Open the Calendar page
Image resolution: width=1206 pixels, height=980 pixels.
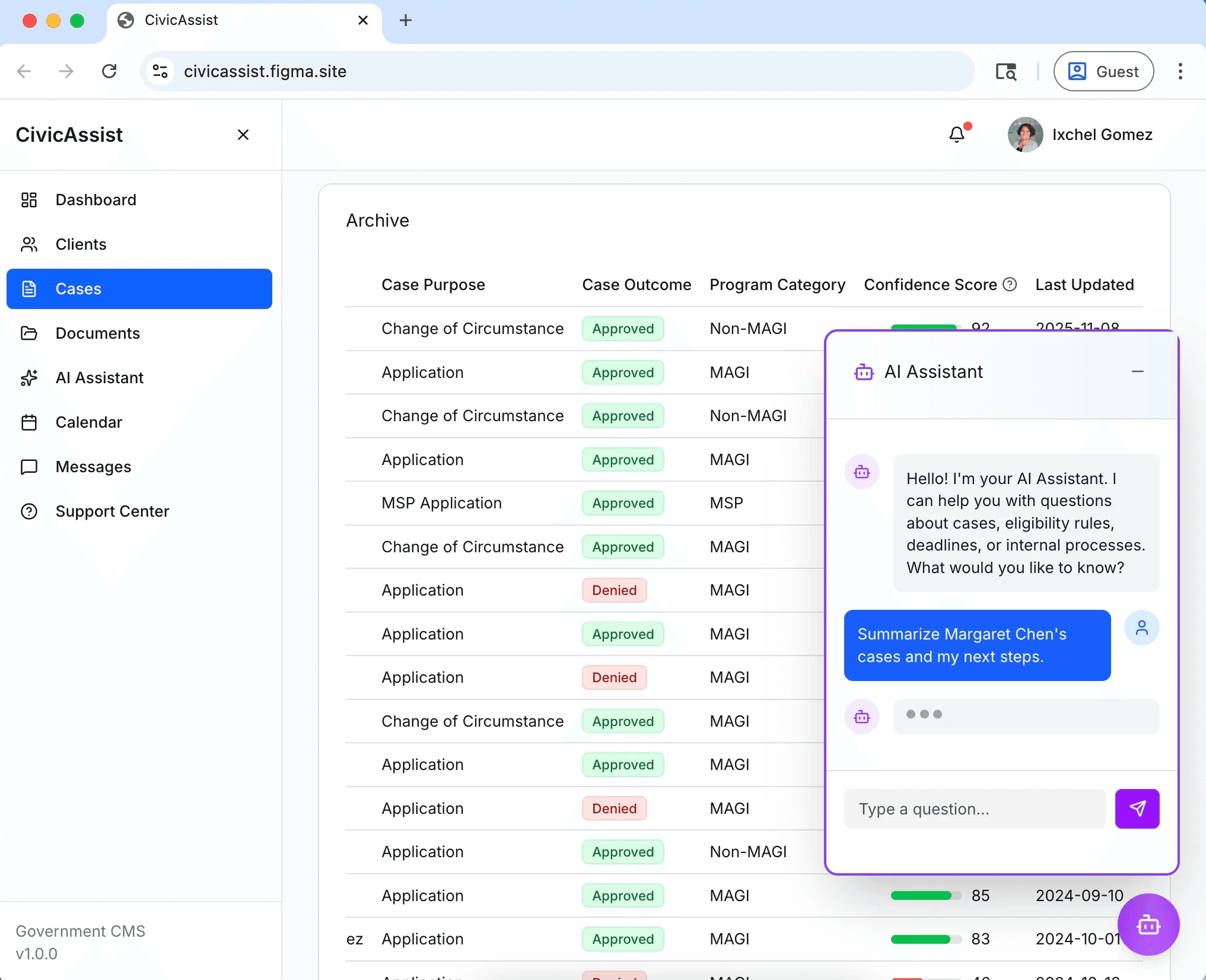(88, 422)
